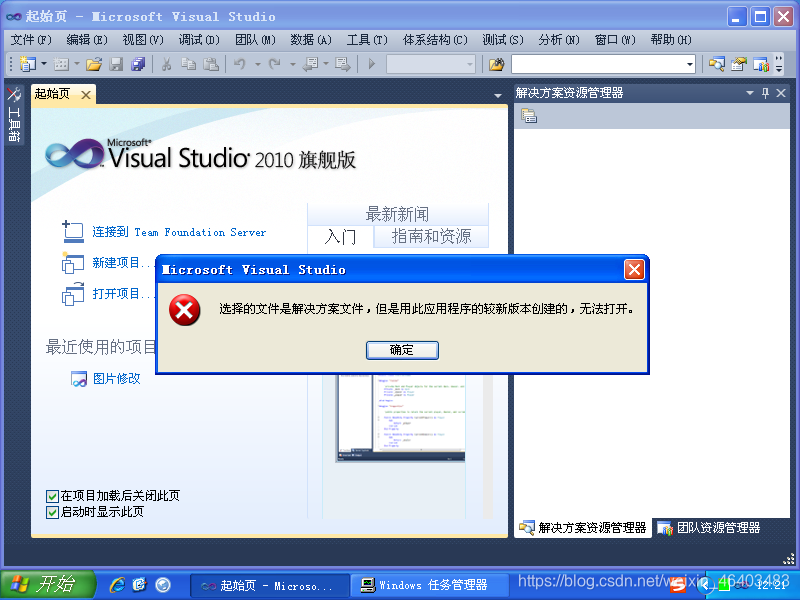Image resolution: width=800 pixels, height=600 pixels.
Task: Toggle show page on startup checkbox
Action: pyautogui.click(x=52, y=512)
